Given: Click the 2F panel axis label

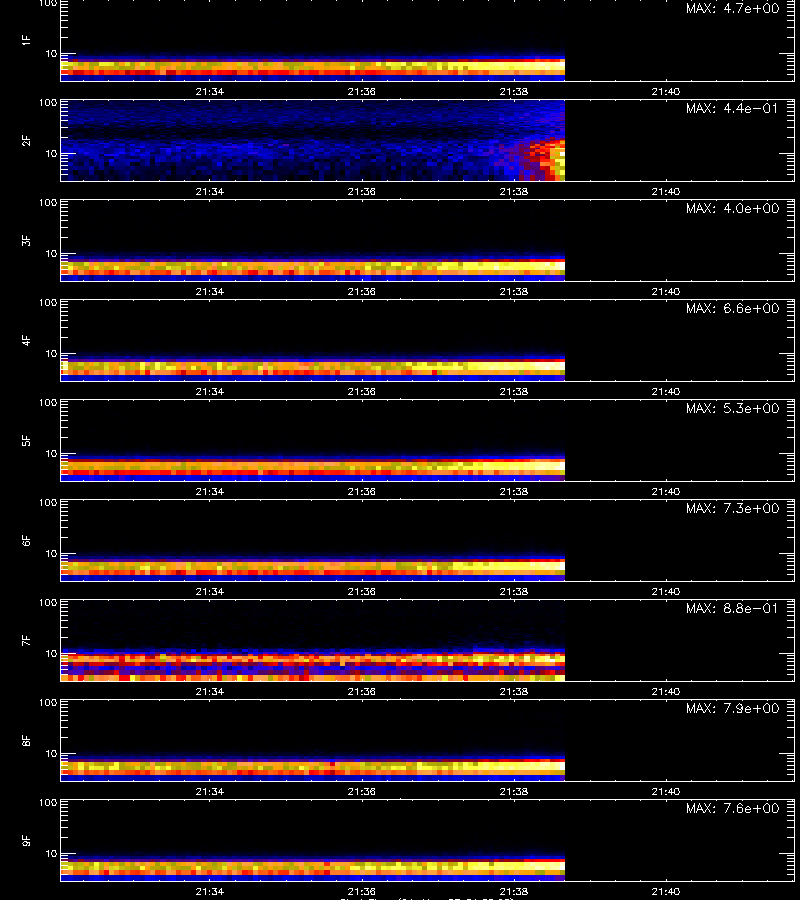Looking at the screenshot, I should [26, 140].
